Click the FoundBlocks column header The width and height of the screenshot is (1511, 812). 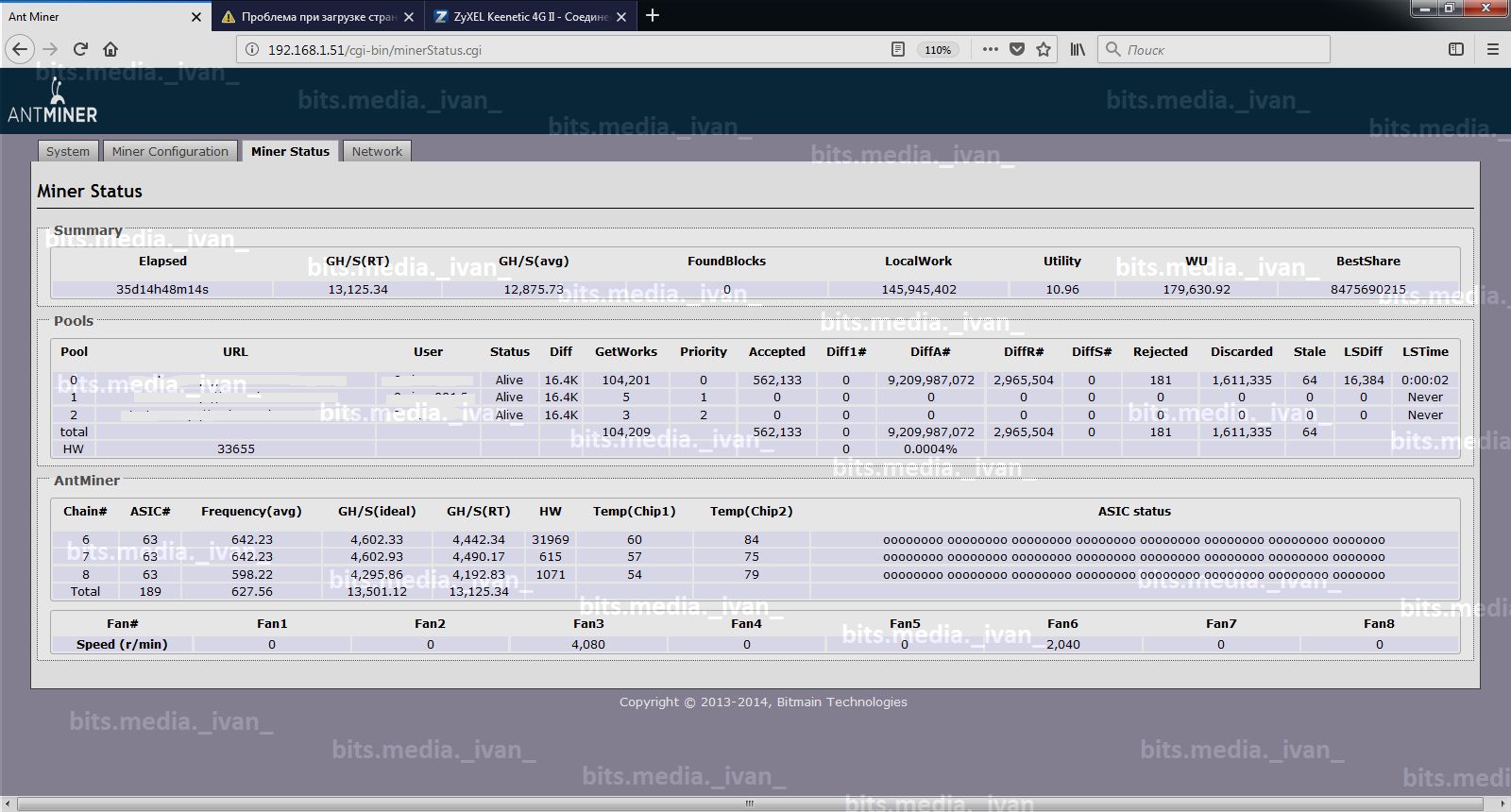pyautogui.click(x=726, y=262)
